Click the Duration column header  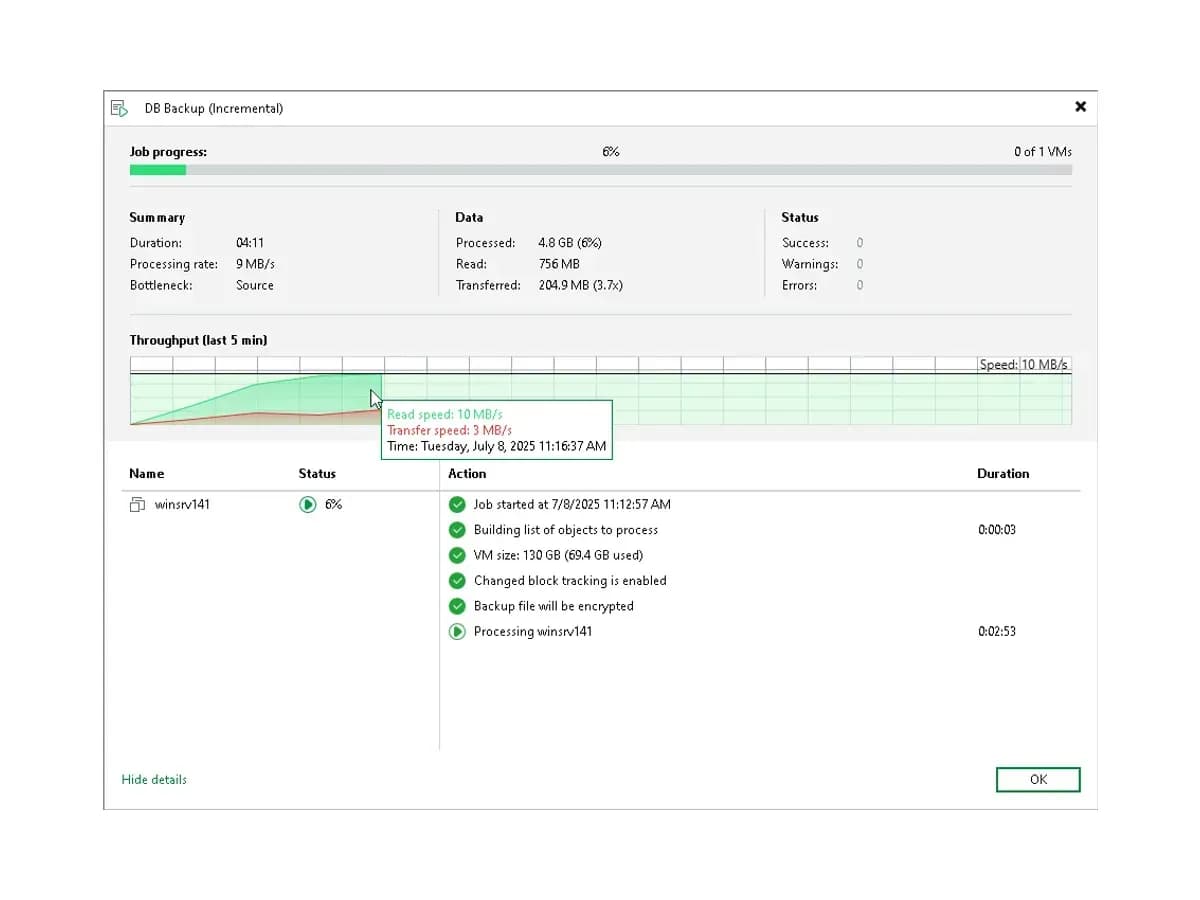click(1003, 474)
